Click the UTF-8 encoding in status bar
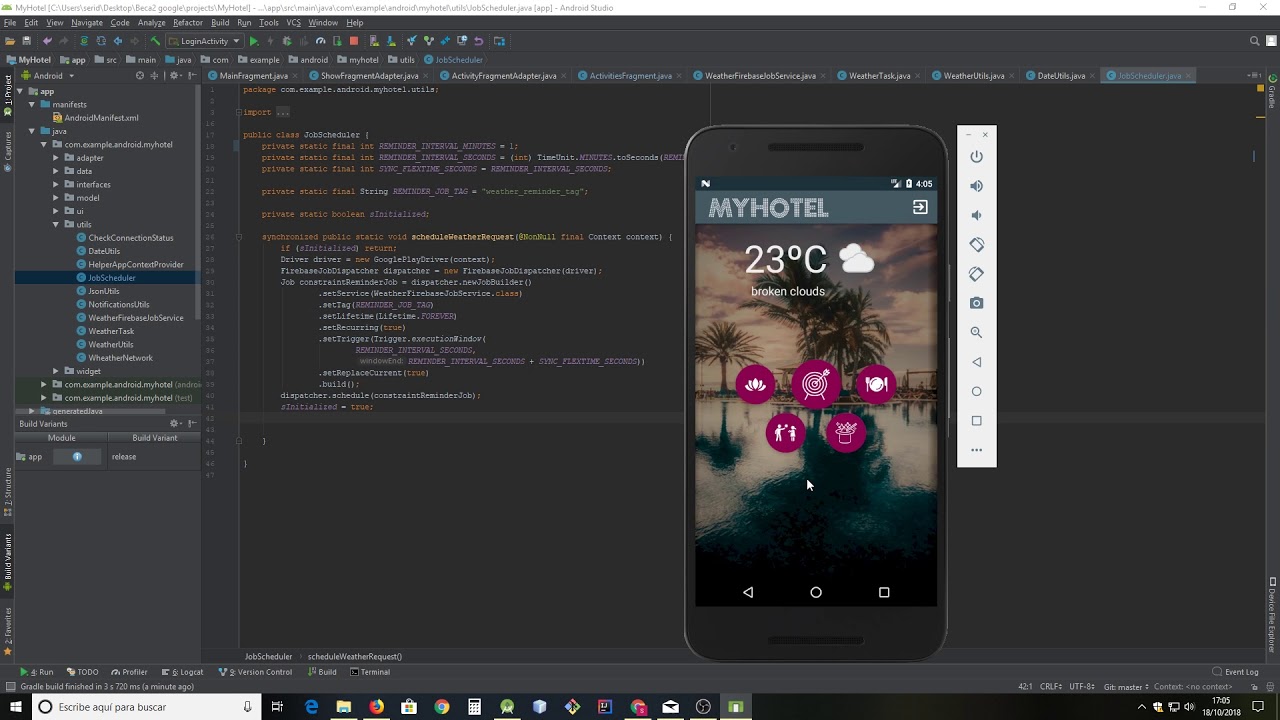This screenshot has width=1280, height=720. pos(1081,687)
